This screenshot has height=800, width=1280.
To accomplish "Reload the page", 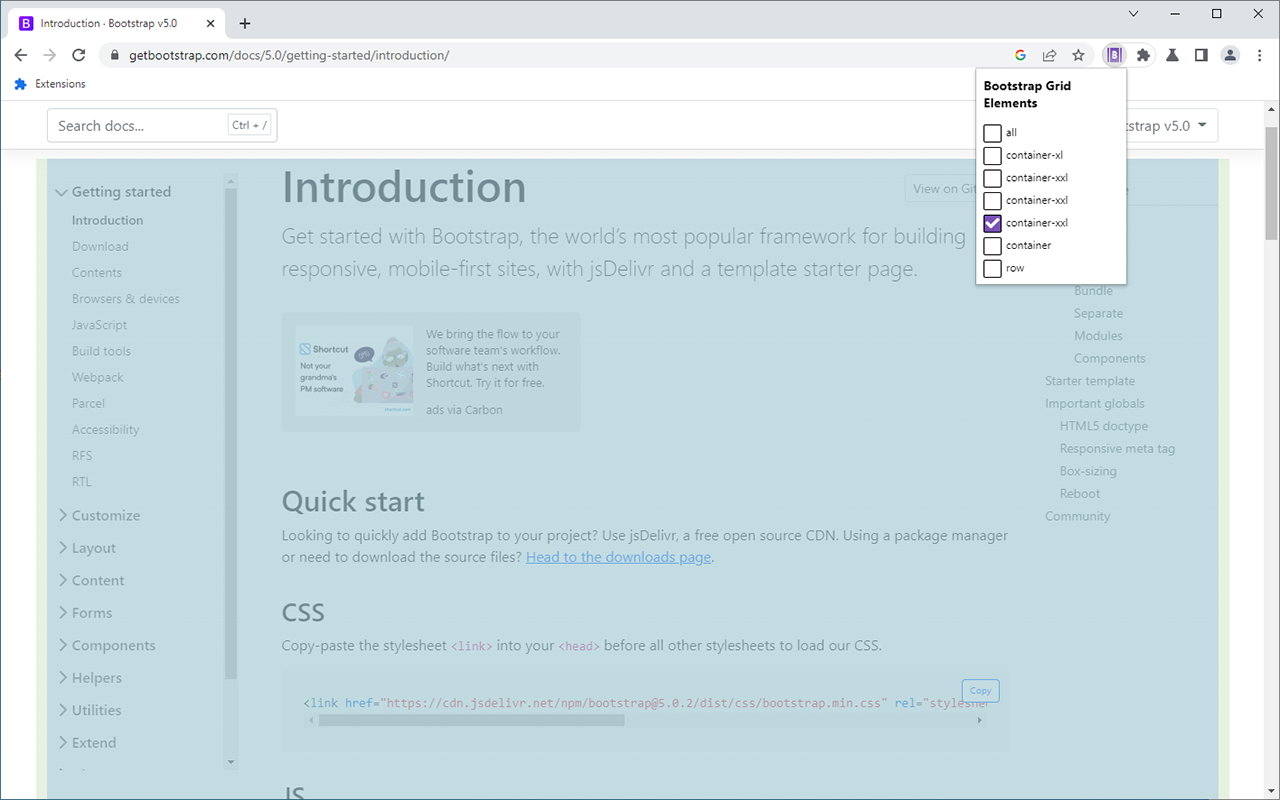I will coord(79,55).
